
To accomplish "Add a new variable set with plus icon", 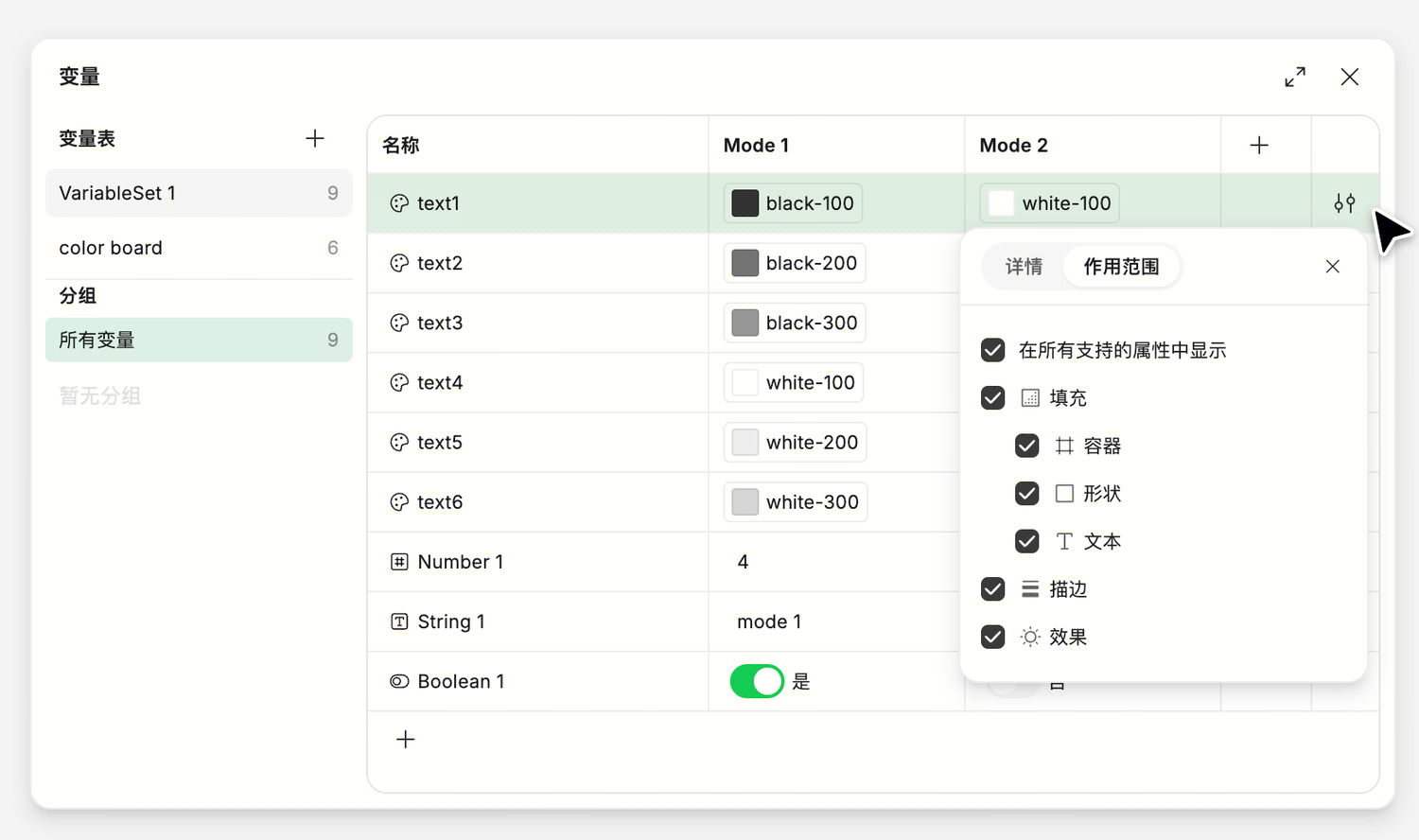I will click(315, 139).
